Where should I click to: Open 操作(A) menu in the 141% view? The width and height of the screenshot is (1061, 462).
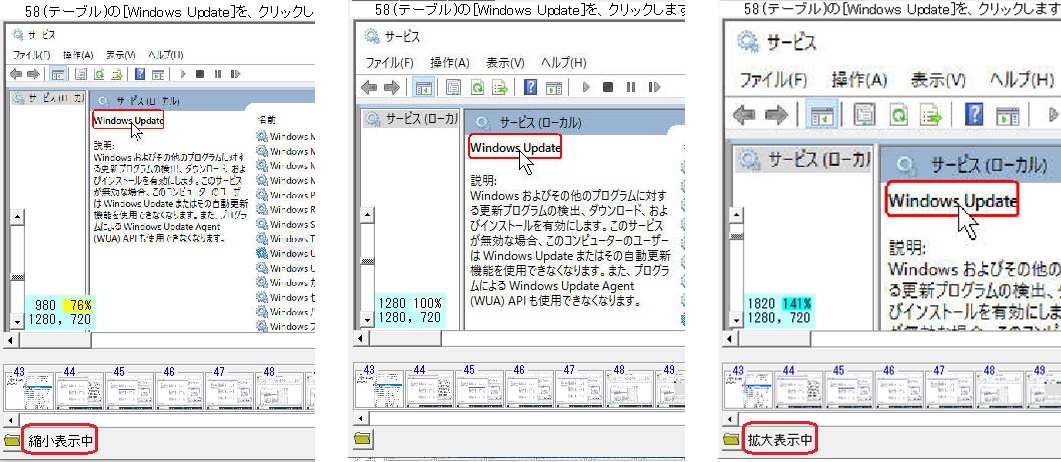point(859,80)
